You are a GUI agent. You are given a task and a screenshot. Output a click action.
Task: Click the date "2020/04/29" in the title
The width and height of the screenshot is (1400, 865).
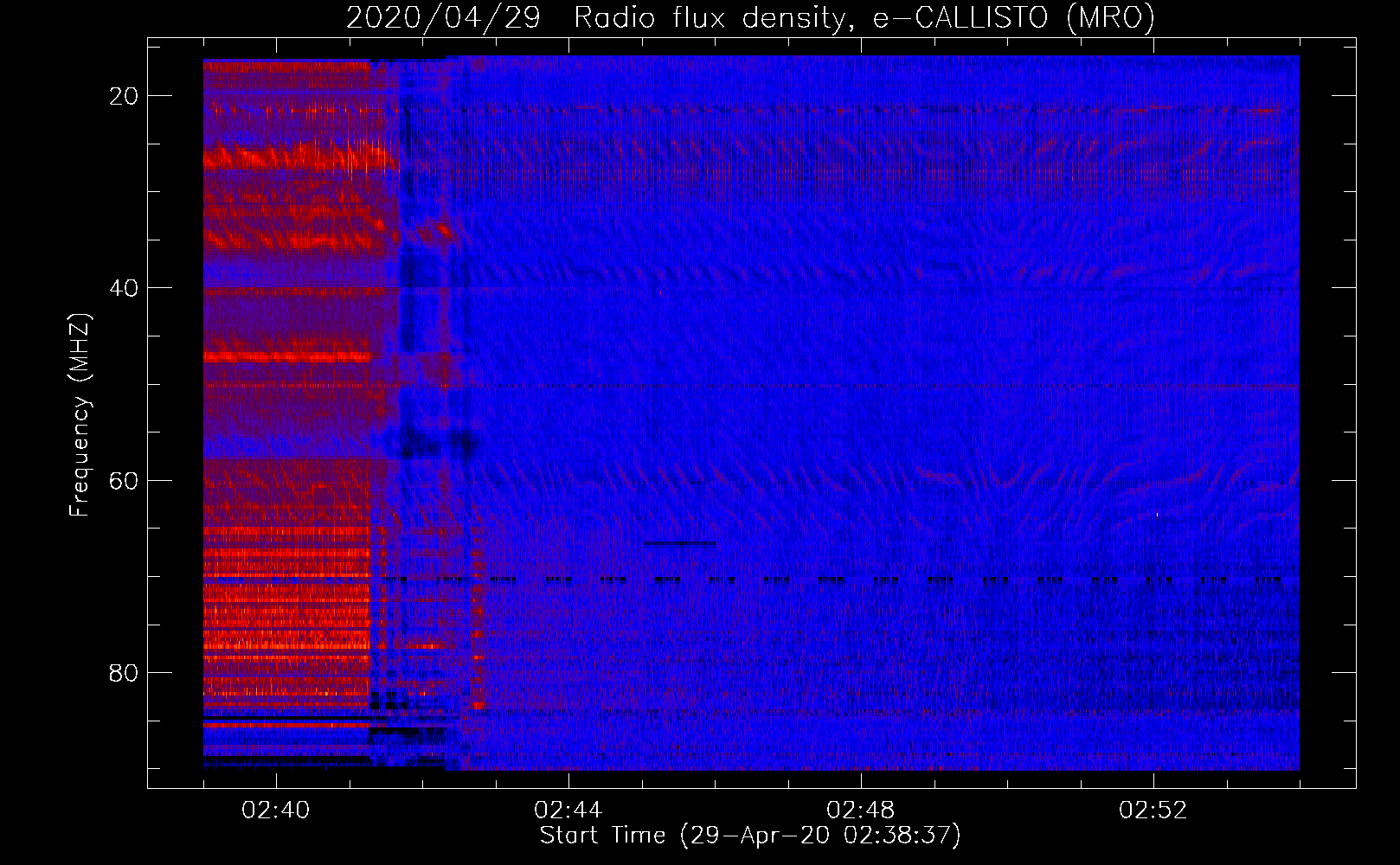[x=443, y=17]
